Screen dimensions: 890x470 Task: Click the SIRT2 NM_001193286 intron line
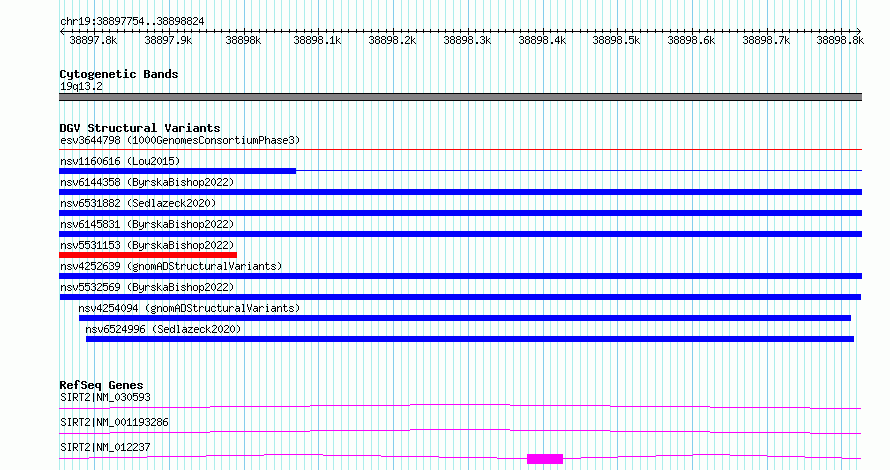coord(460,430)
